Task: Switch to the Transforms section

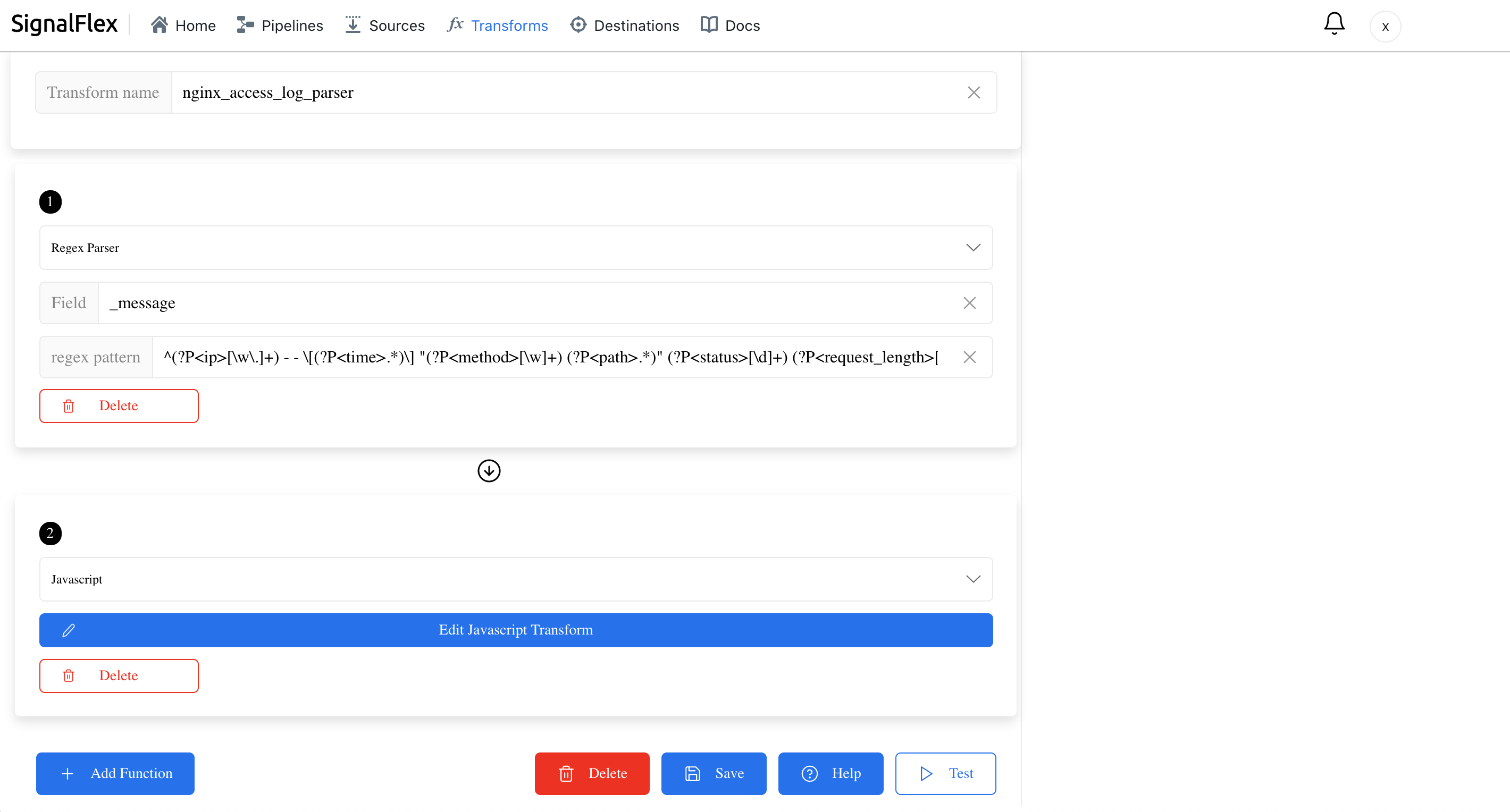Action: (497, 25)
